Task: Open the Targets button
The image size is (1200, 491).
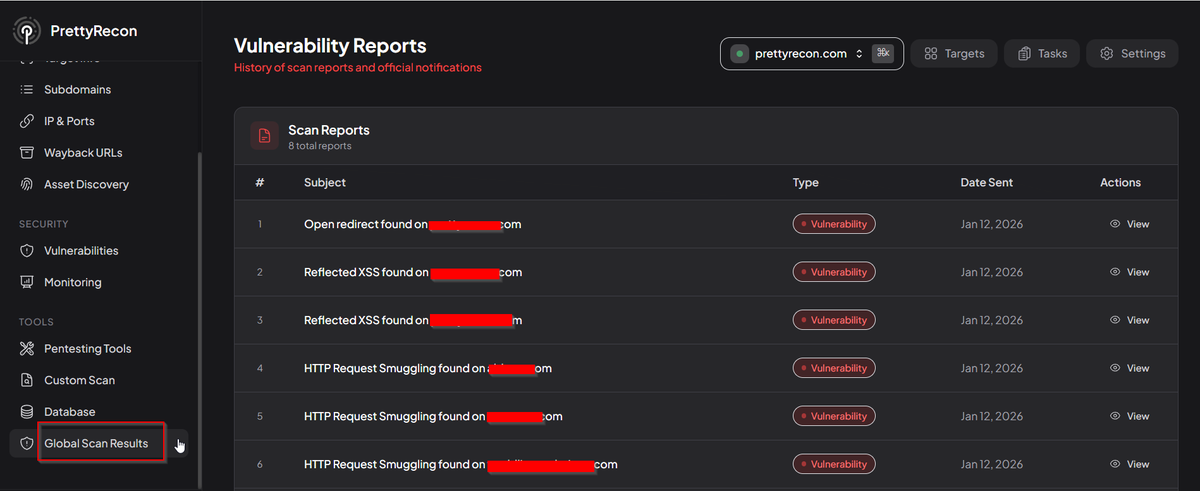Action: point(954,54)
